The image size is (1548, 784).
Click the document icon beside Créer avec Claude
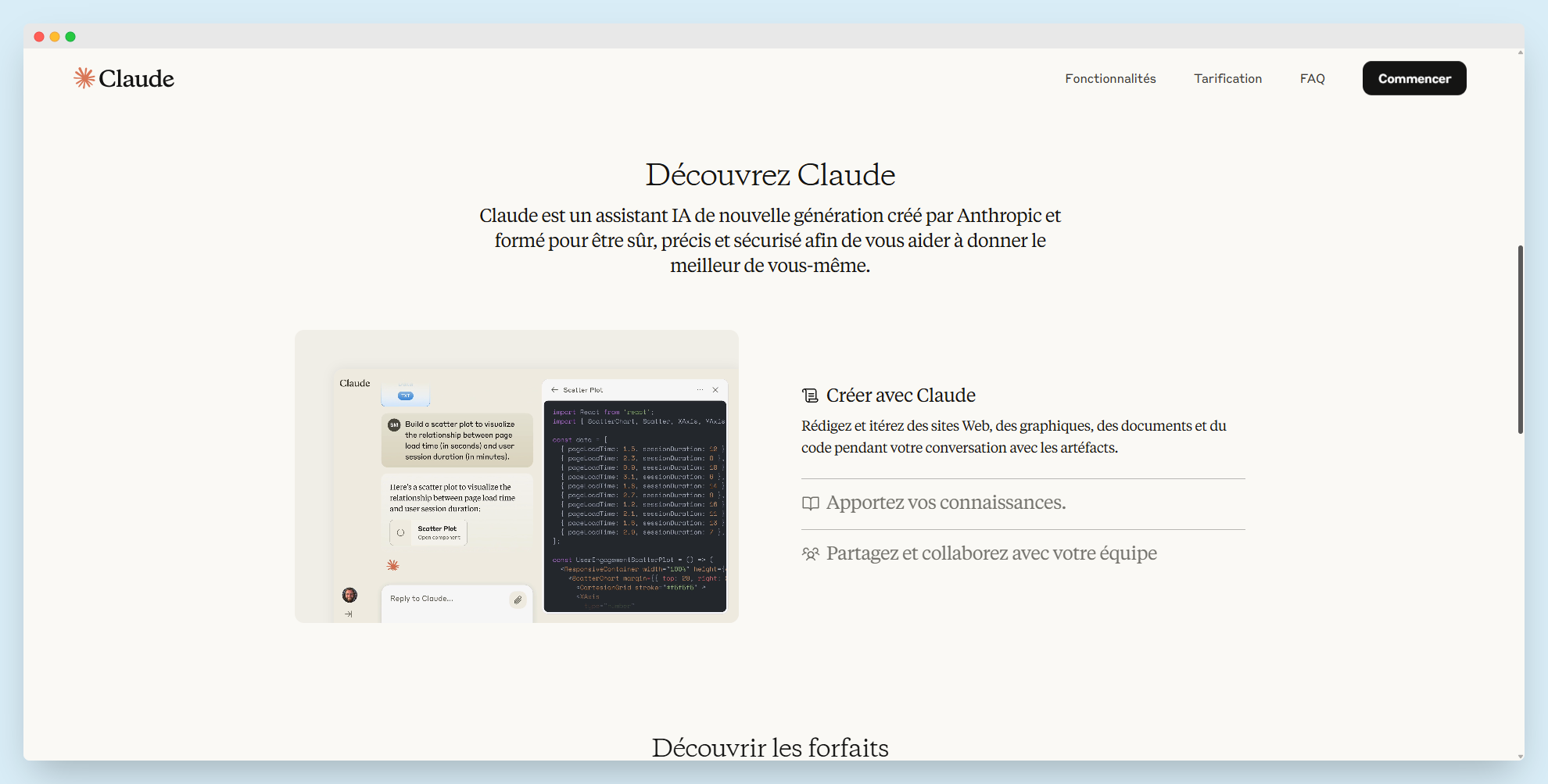(810, 396)
